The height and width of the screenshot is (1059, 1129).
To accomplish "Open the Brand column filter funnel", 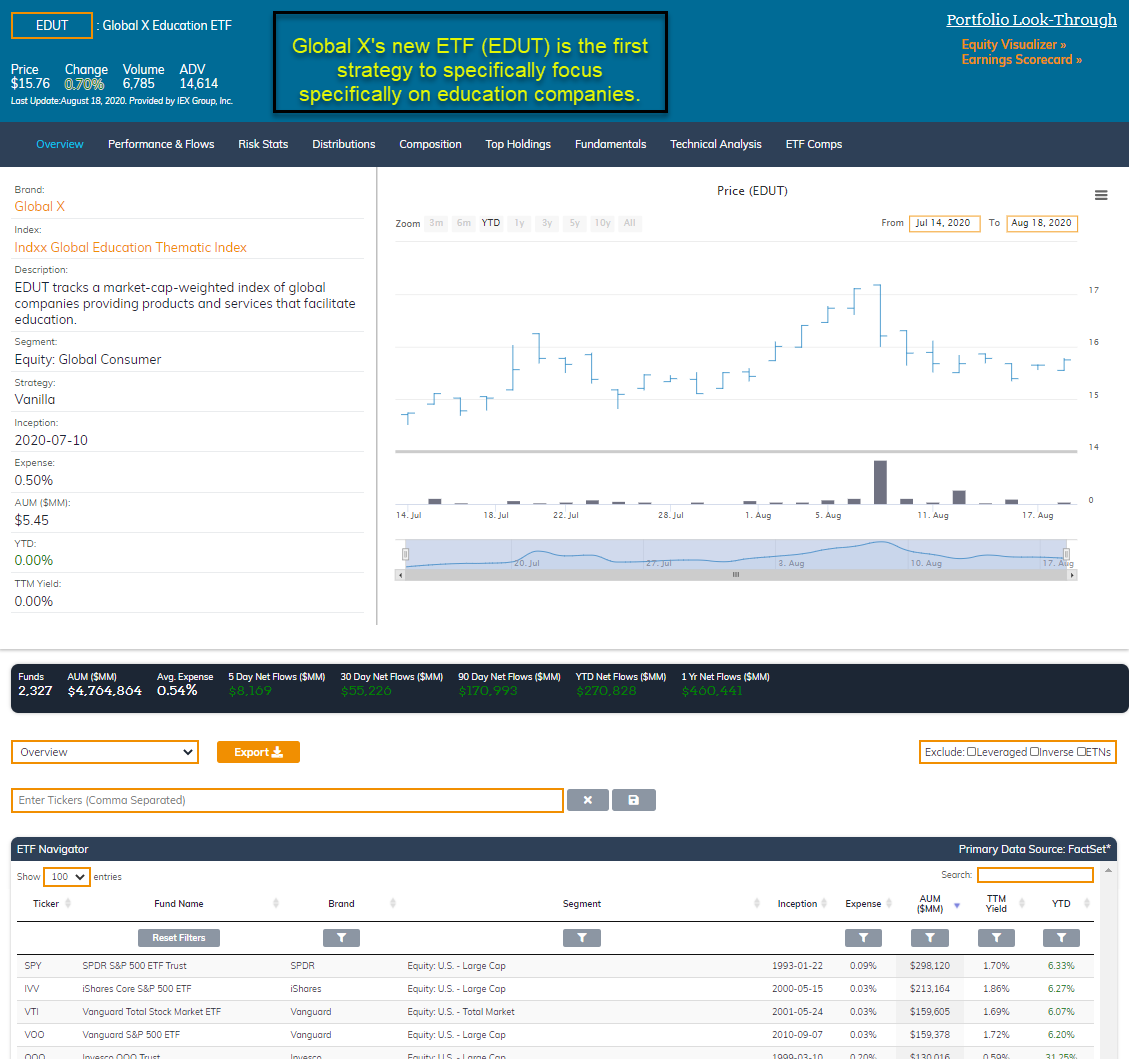I will pyautogui.click(x=341, y=938).
